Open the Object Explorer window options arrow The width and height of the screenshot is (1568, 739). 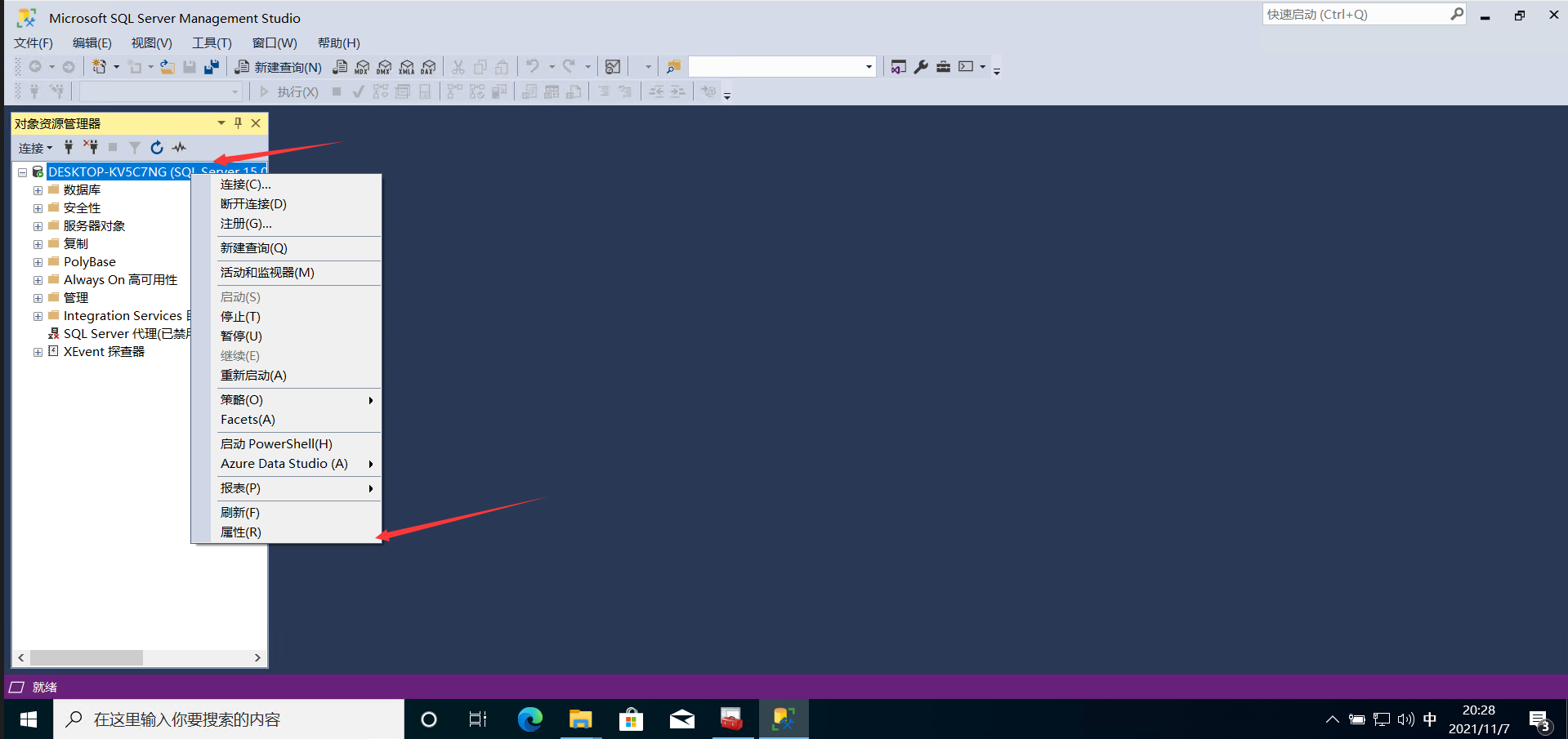tap(221, 123)
